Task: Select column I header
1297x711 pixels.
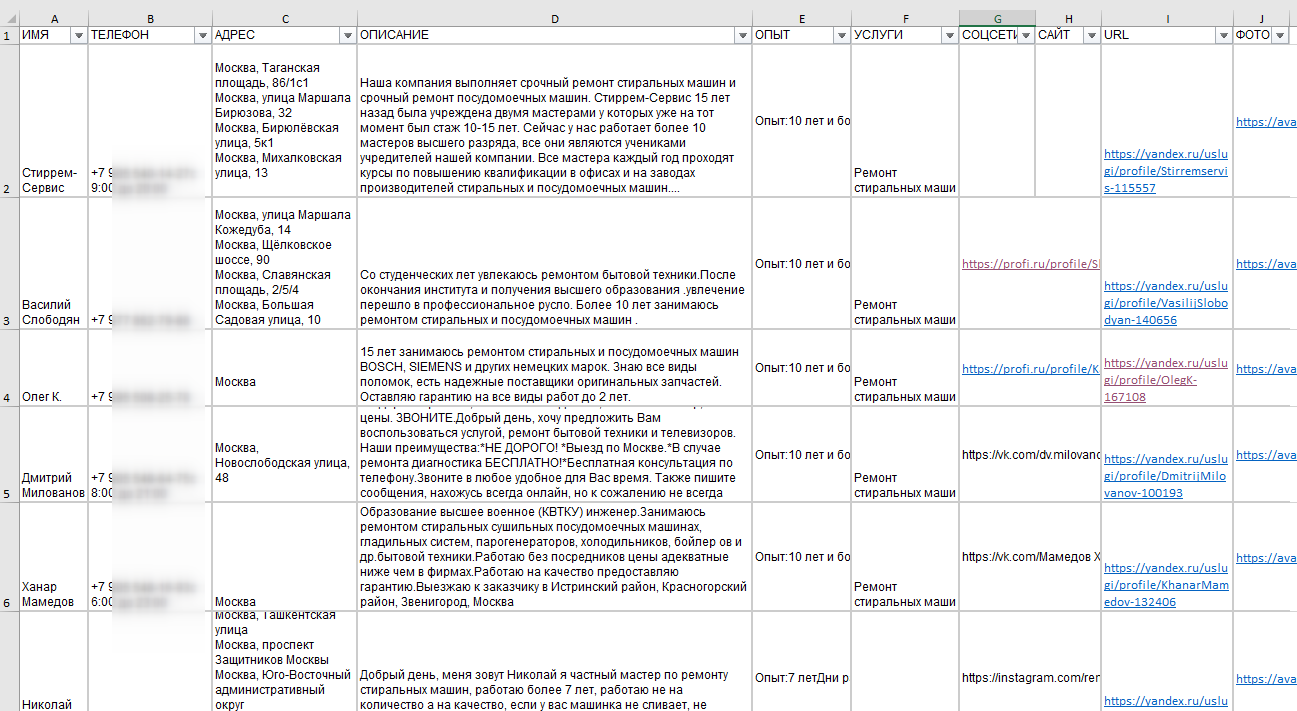Action: pyautogui.click(x=1167, y=18)
